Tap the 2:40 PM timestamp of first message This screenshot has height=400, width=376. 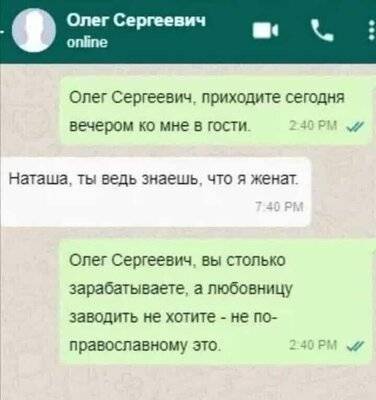tap(313, 126)
